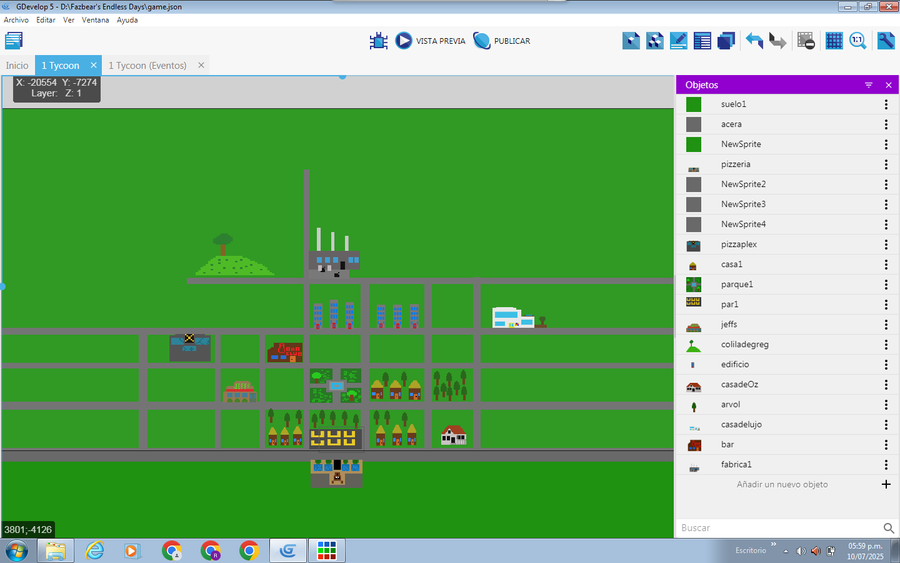Filter objects in the Objetos panel
This screenshot has height=563, width=900.
click(x=868, y=85)
